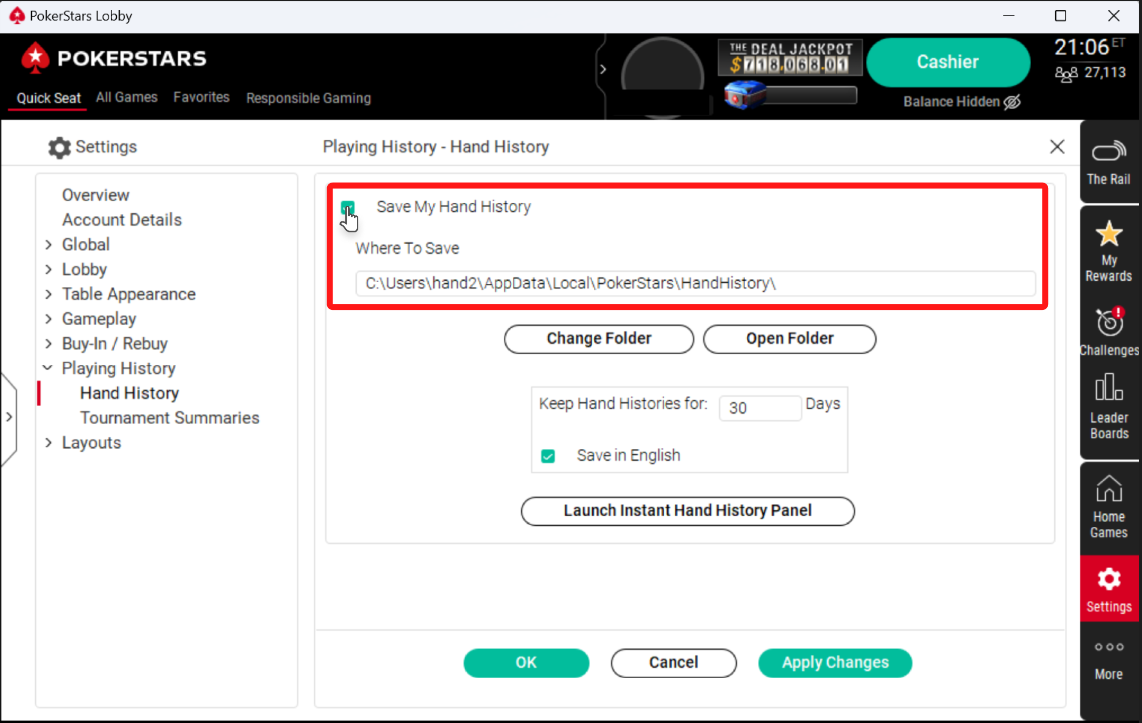1142x723 pixels.
Task: Click the Table Appearance tree label
Action: pos(129,294)
